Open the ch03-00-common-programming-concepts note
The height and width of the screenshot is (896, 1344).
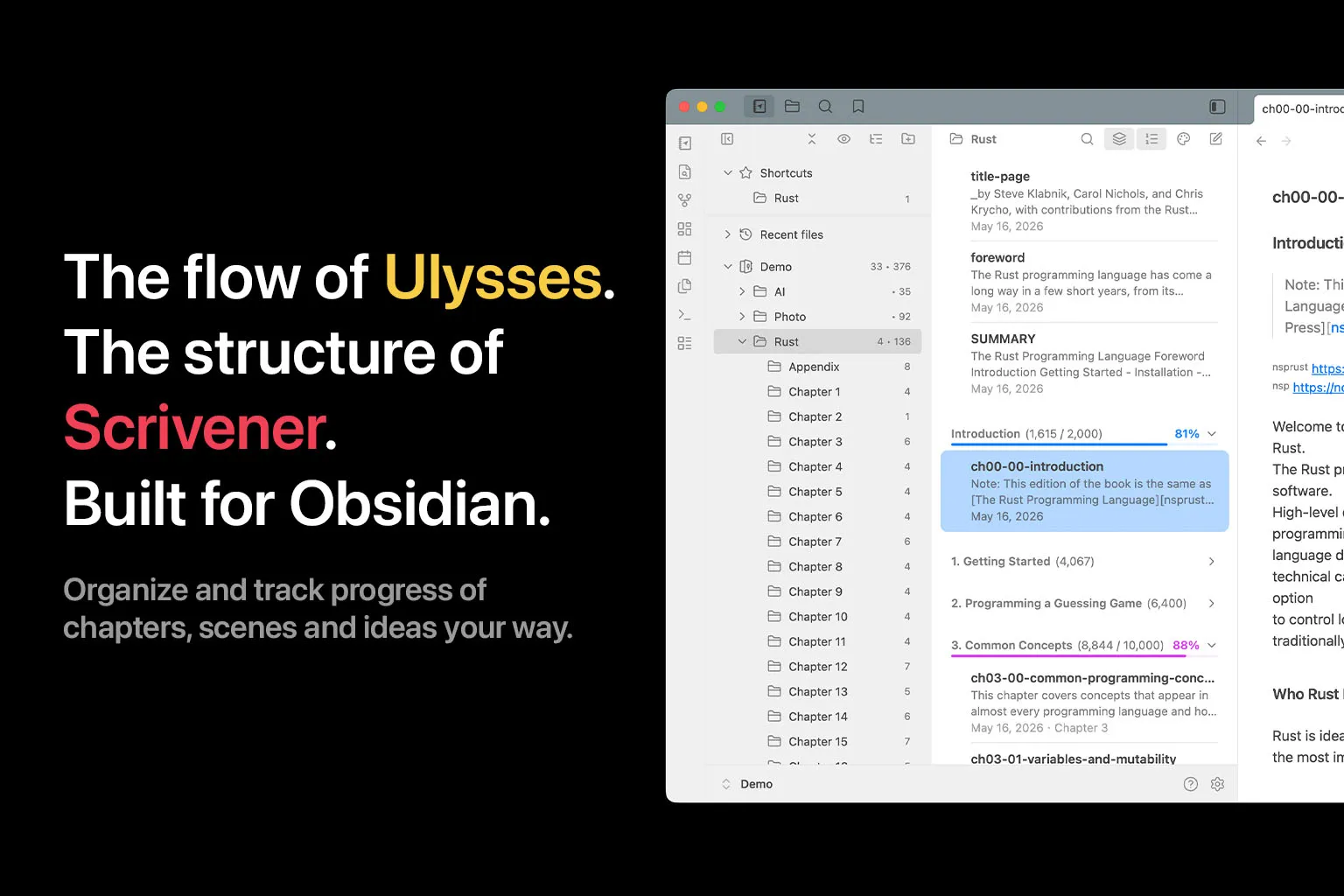1085,703
